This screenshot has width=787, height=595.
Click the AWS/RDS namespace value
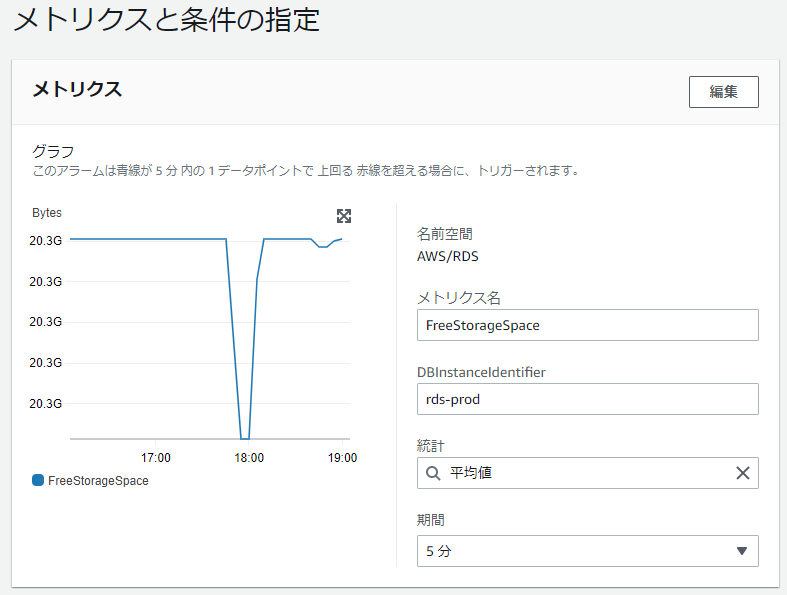[x=448, y=257]
